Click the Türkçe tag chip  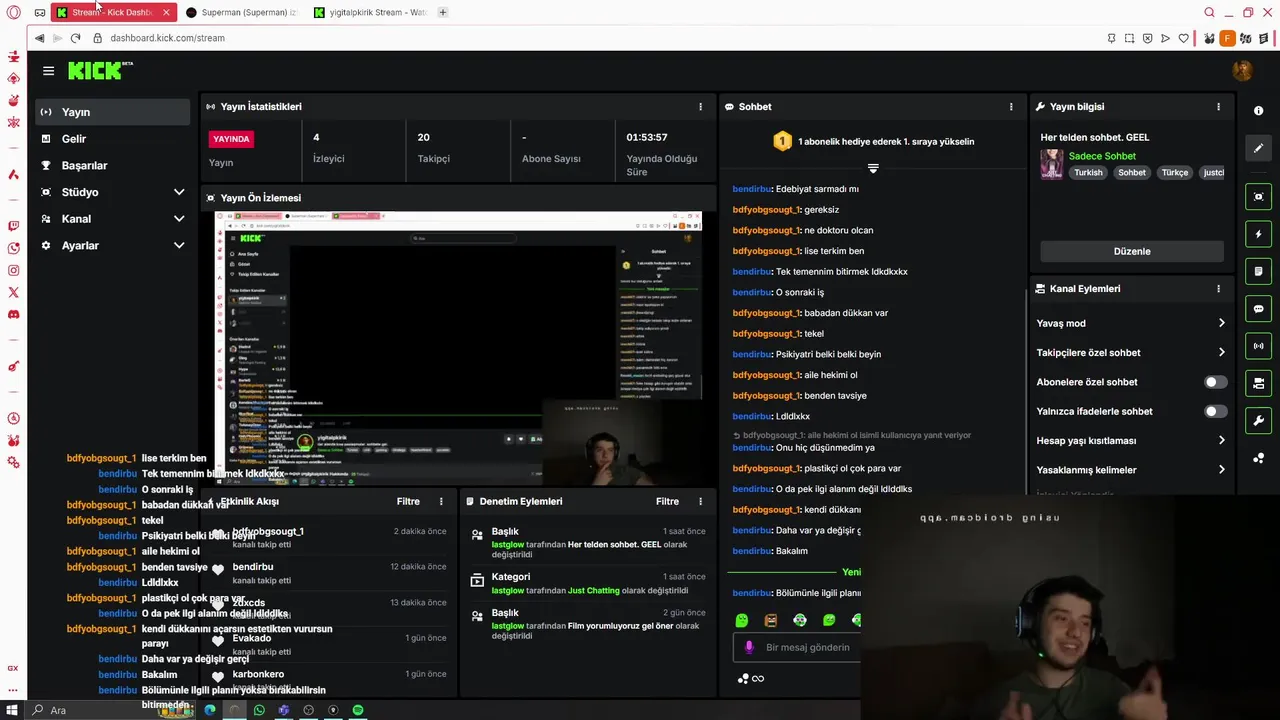coord(1175,173)
